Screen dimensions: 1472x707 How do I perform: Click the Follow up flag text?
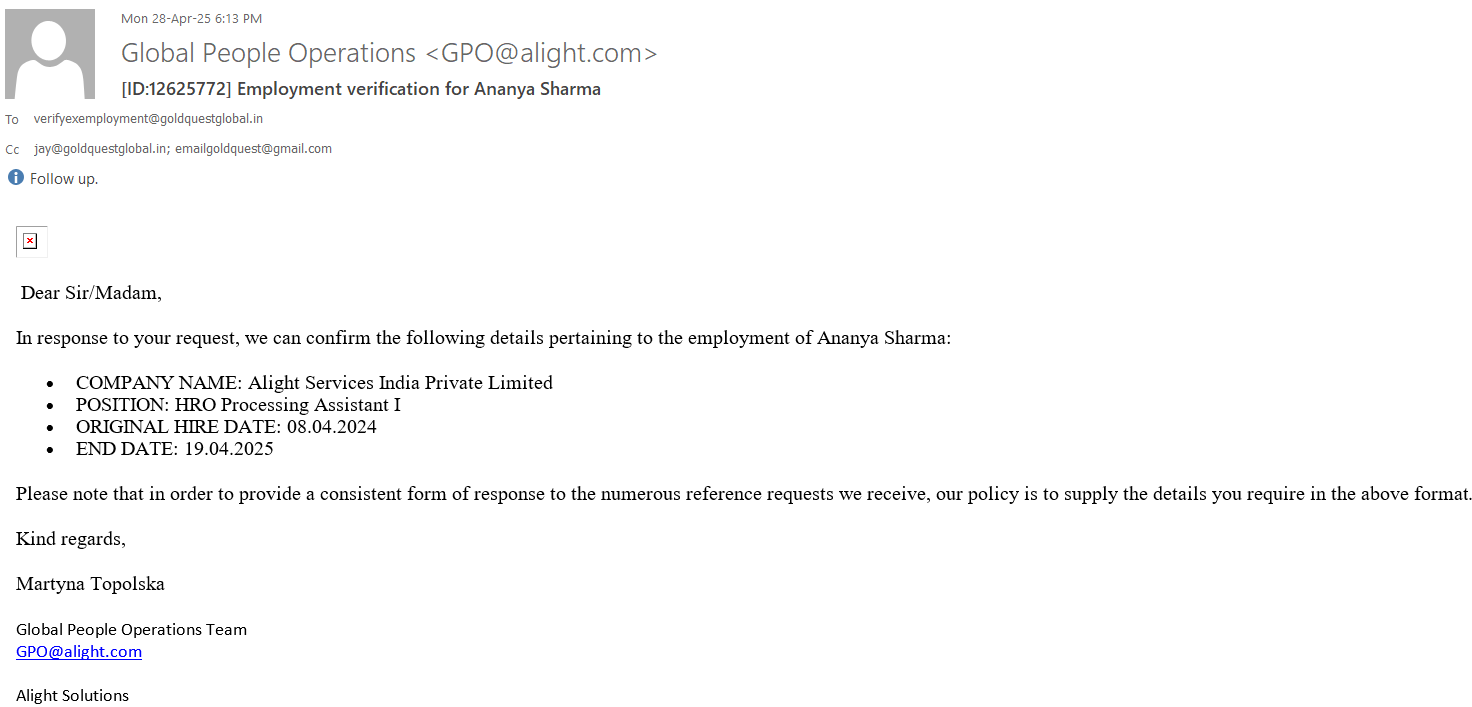pos(64,179)
